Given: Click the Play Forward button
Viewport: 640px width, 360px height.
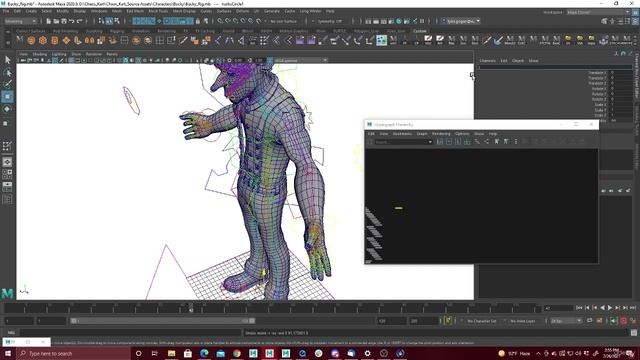Looking at the screenshot, I should [610, 308].
